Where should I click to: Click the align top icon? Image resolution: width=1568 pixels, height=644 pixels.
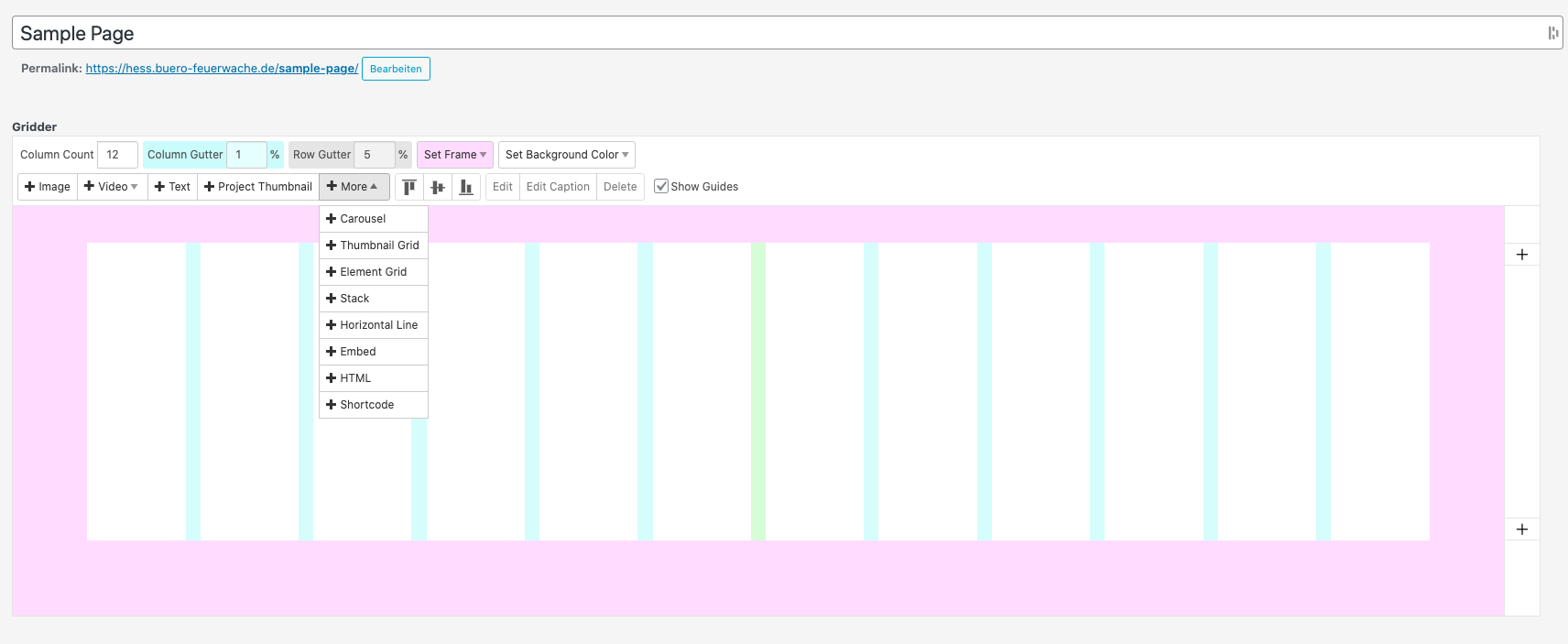click(x=409, y=187)
